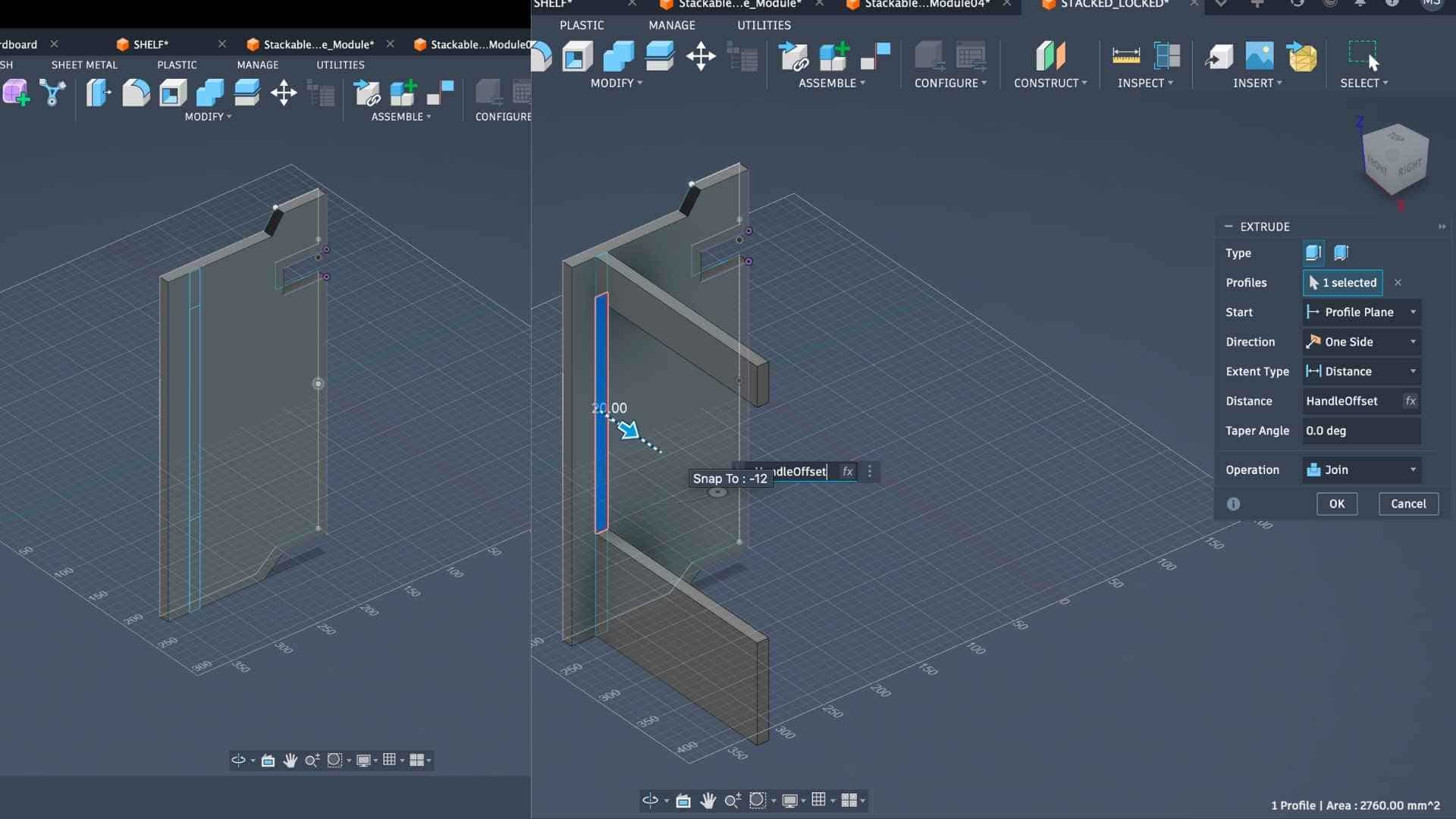Open the Direction One Side dropdown
This screenshot has width=1456, height=819.
click(x=1361, y=342)
